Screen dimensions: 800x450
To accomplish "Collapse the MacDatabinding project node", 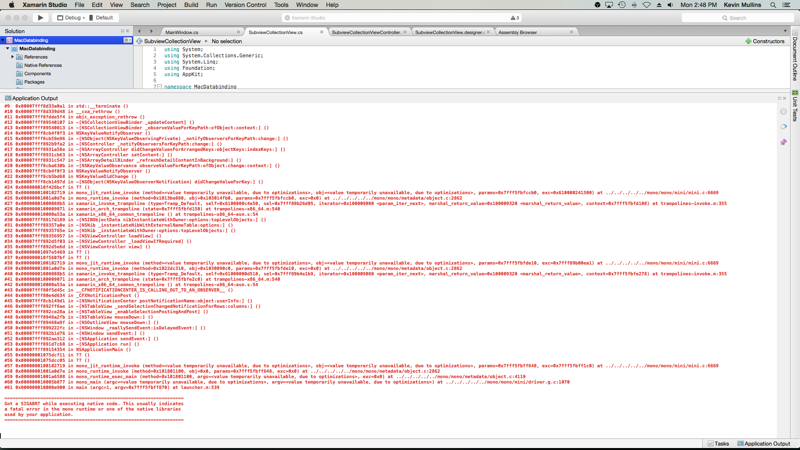I will pyautogui.click(x=8, y=48).
